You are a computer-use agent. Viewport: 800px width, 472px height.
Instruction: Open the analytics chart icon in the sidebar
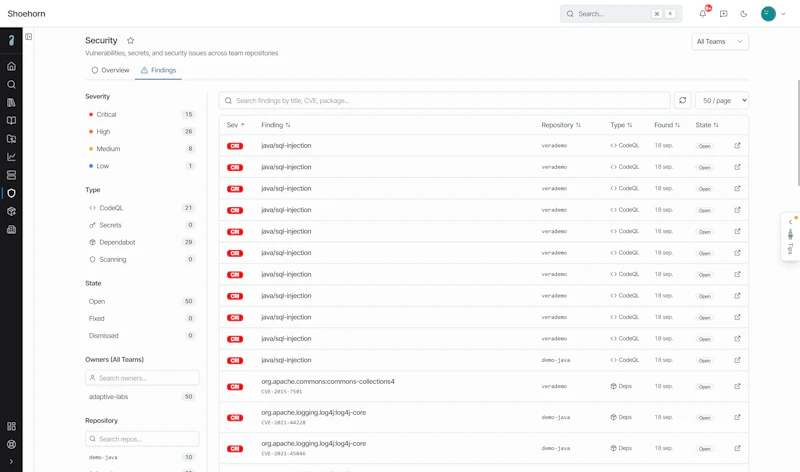coord(11,157)
